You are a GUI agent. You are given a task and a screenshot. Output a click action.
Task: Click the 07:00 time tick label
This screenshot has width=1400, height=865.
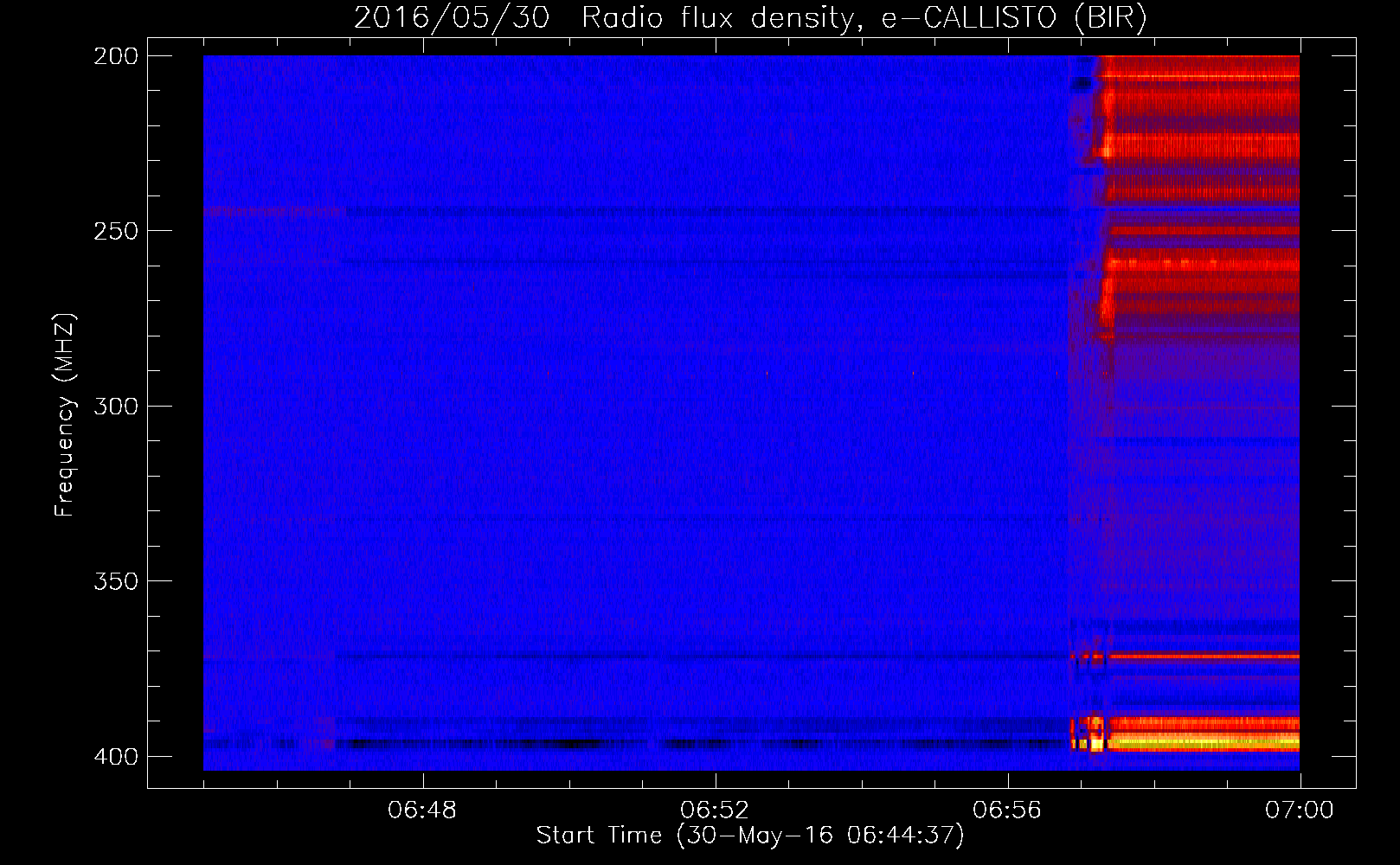pyautogui.click(x=1300, y=811)
